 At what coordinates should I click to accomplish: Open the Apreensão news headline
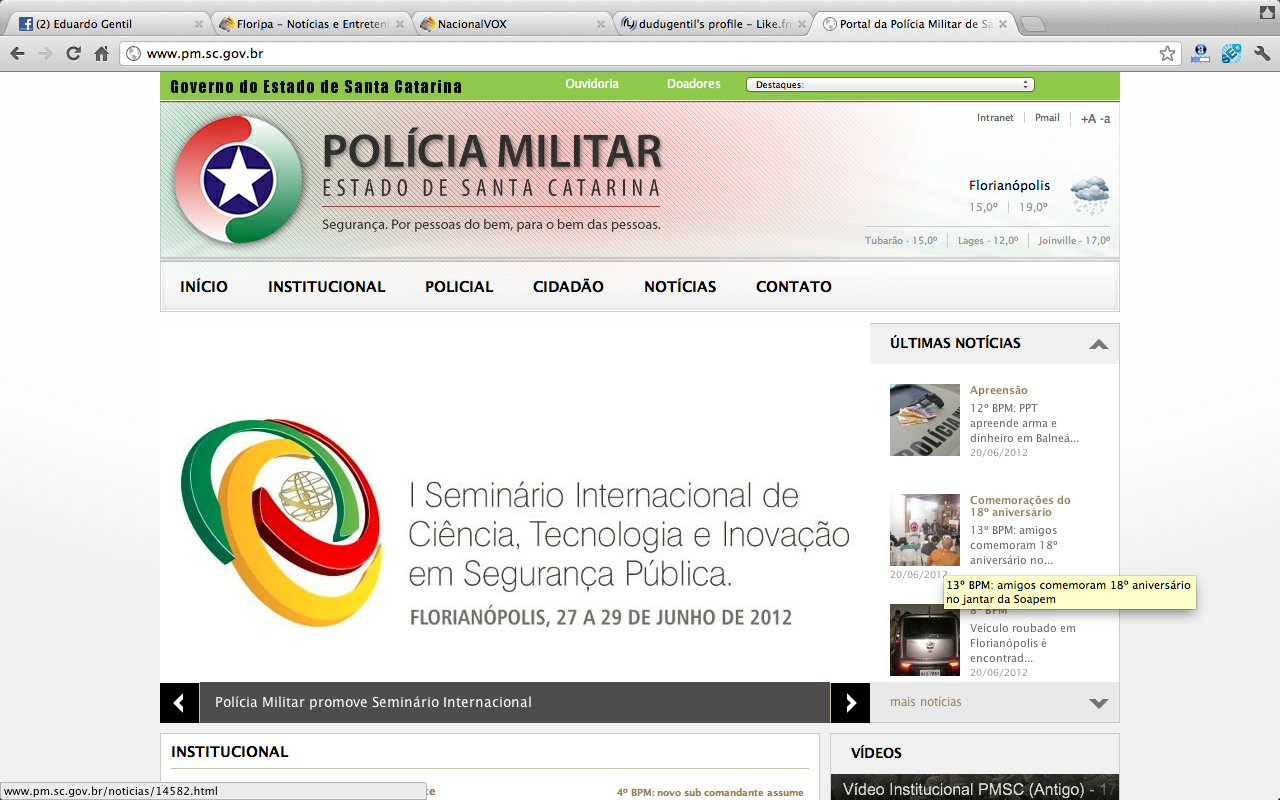click(x=998, y=390)
